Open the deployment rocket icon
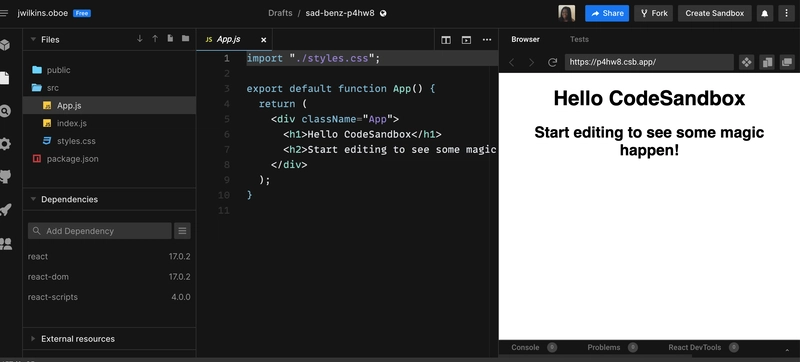 [5, 210]
